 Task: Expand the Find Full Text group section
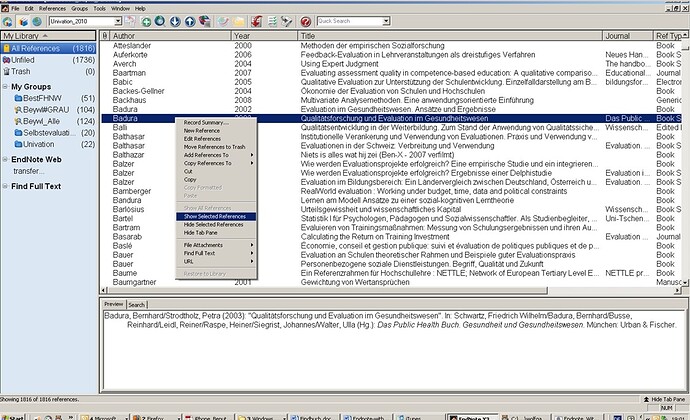pos(5,186)
